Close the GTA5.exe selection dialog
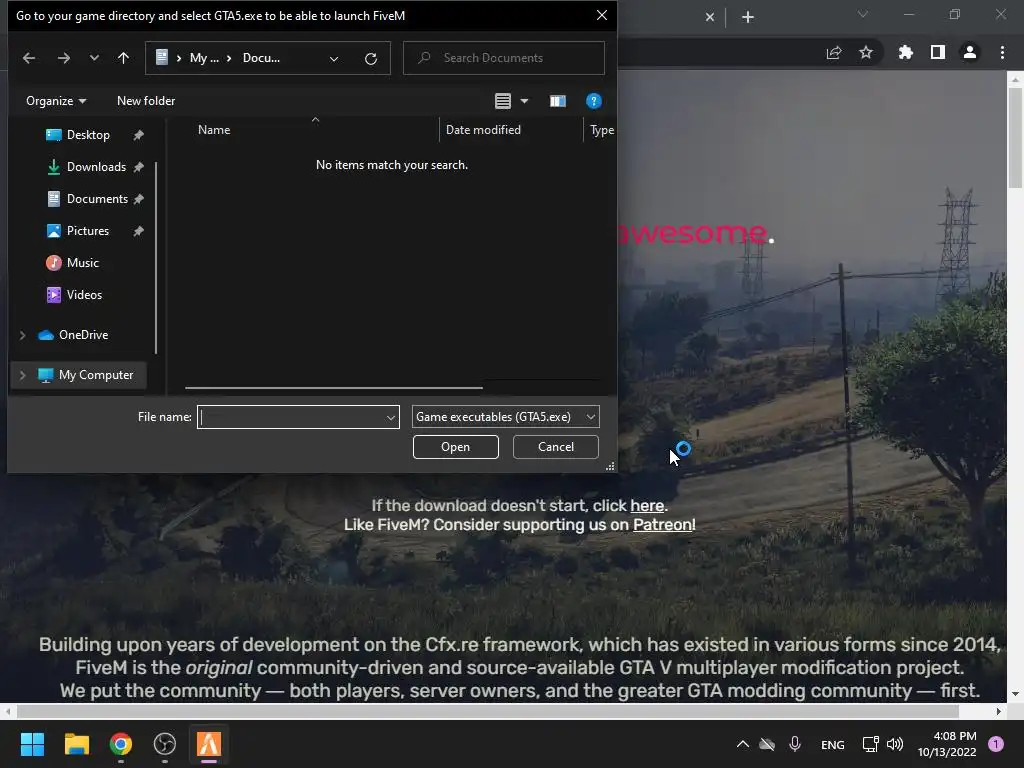1024x768 pixels. [602, 15]
